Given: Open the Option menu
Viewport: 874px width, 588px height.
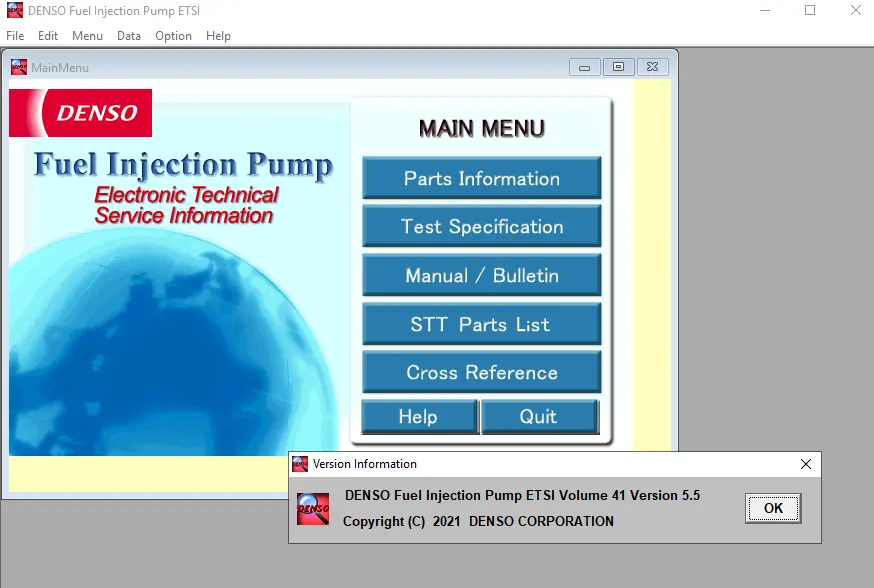Looking at the screenshot, I should 173,36.
